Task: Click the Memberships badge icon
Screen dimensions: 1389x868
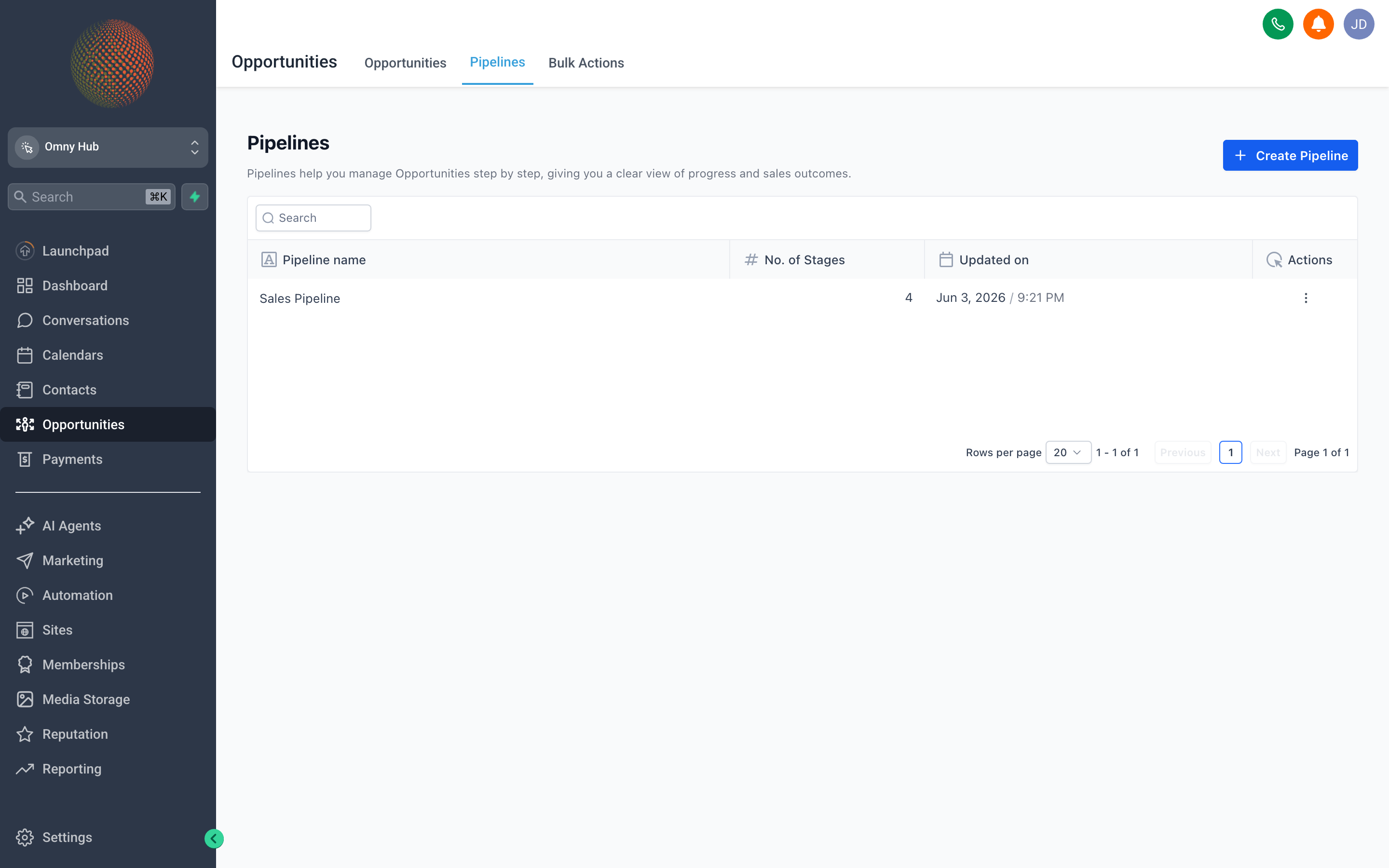Action: point(25,665)
